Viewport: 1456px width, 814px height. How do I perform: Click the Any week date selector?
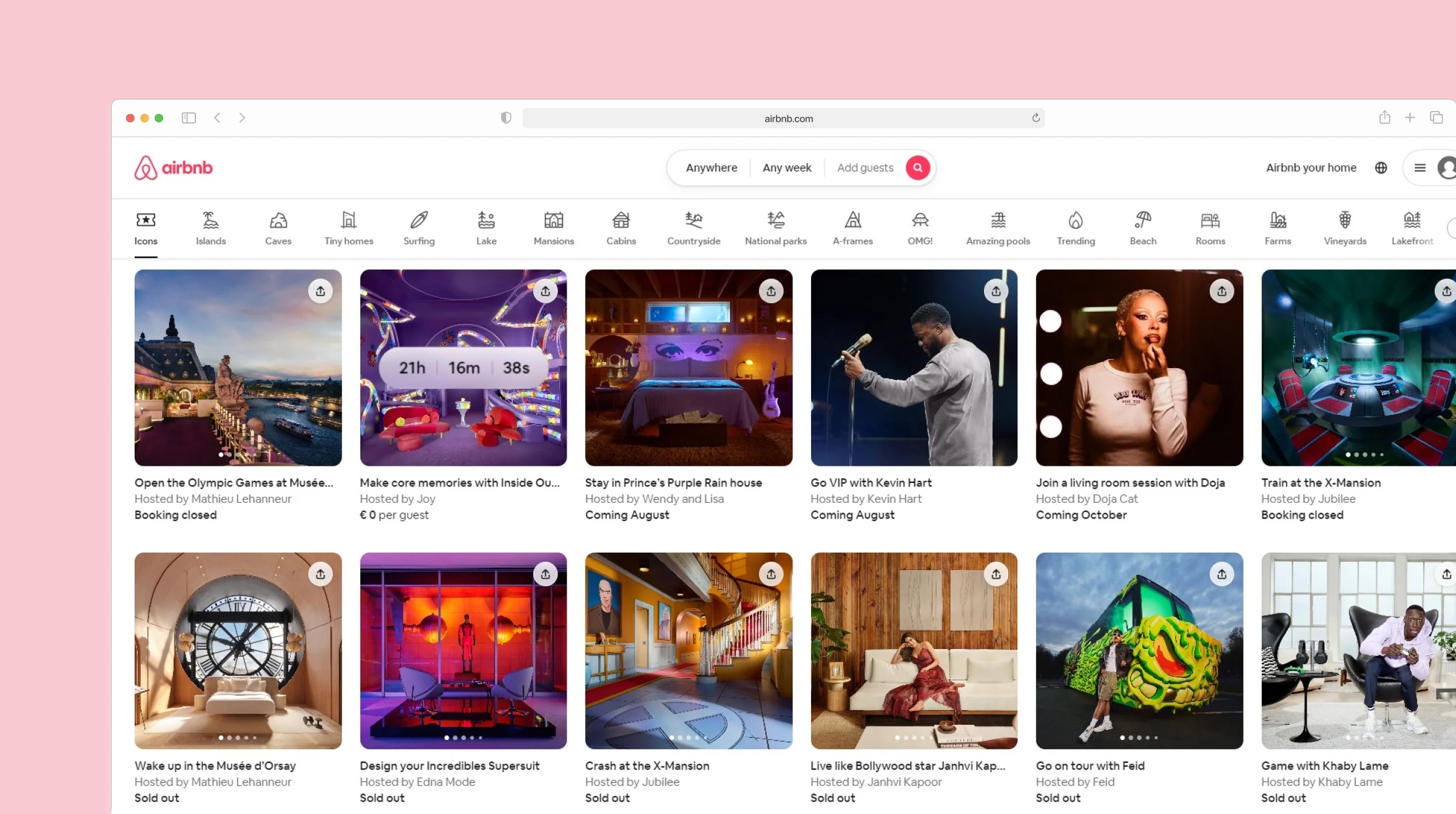click(x=787, y=168)
